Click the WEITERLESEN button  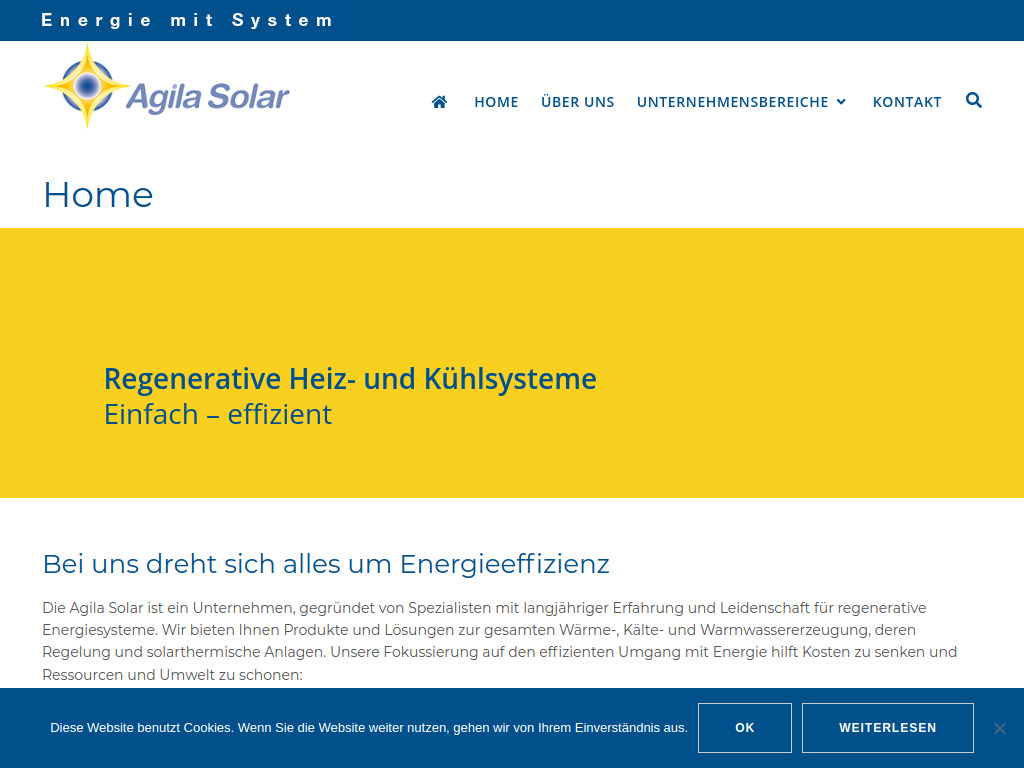(887, 727)
